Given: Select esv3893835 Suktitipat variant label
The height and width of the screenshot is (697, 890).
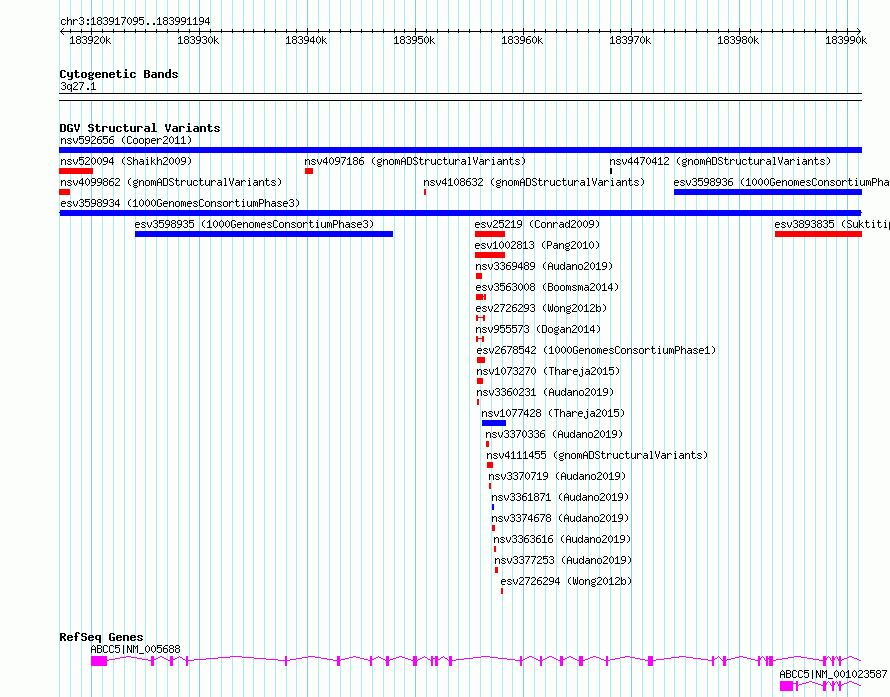Looking at the screenshot, I should (x=832, y=224).
